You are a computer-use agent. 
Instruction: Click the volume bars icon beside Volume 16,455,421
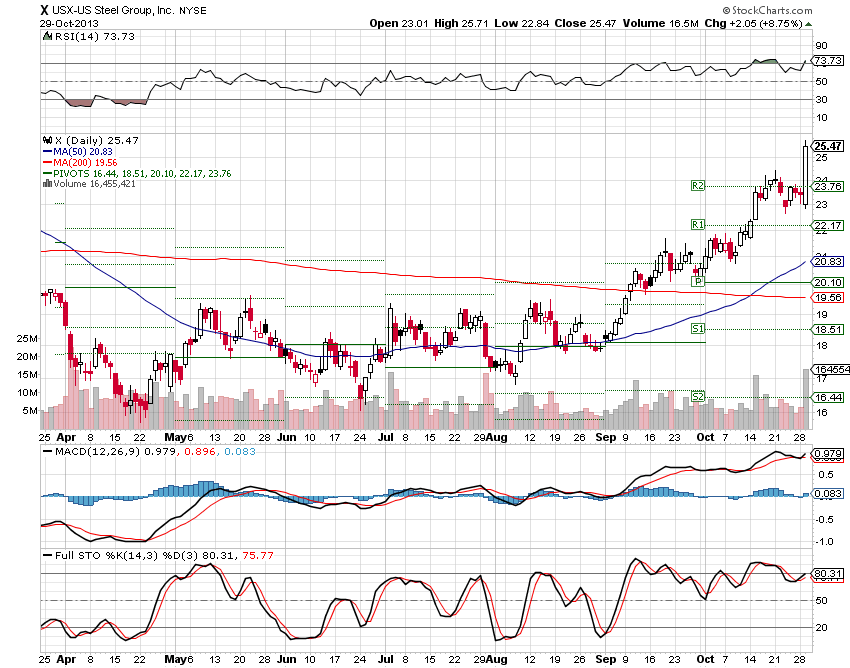tap(47, 184)
